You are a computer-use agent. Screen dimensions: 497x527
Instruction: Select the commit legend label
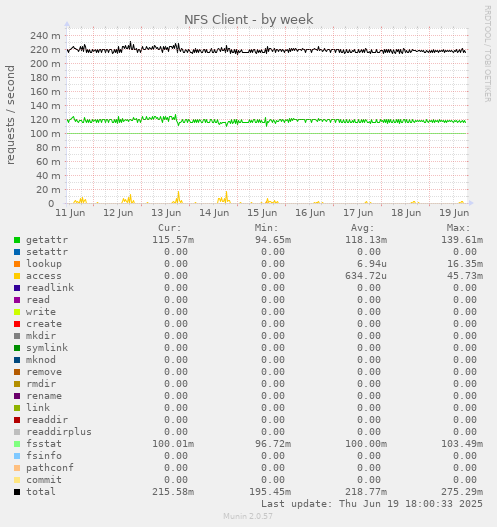[44, 480]
